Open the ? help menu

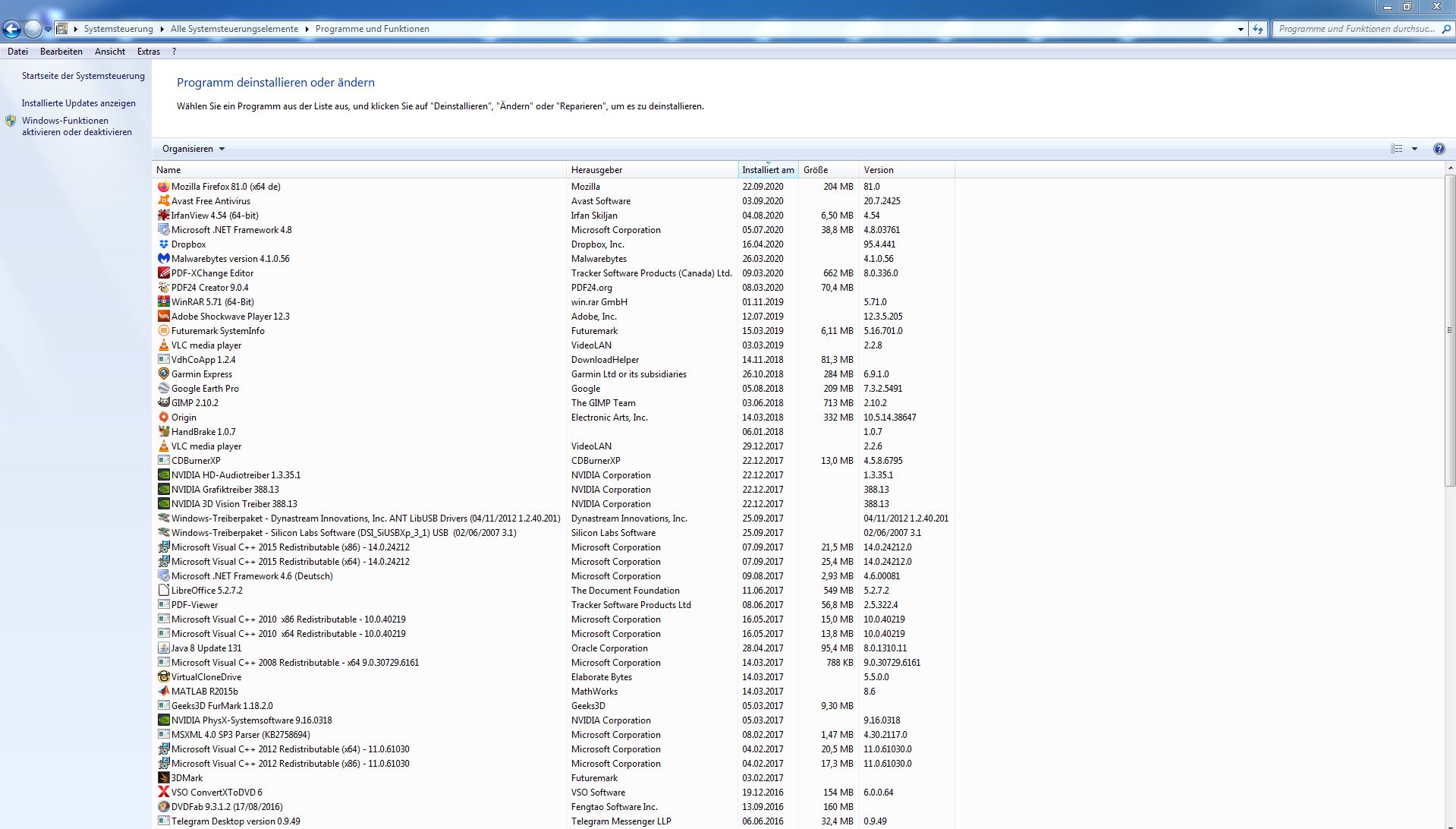click(x=174, y=52)
